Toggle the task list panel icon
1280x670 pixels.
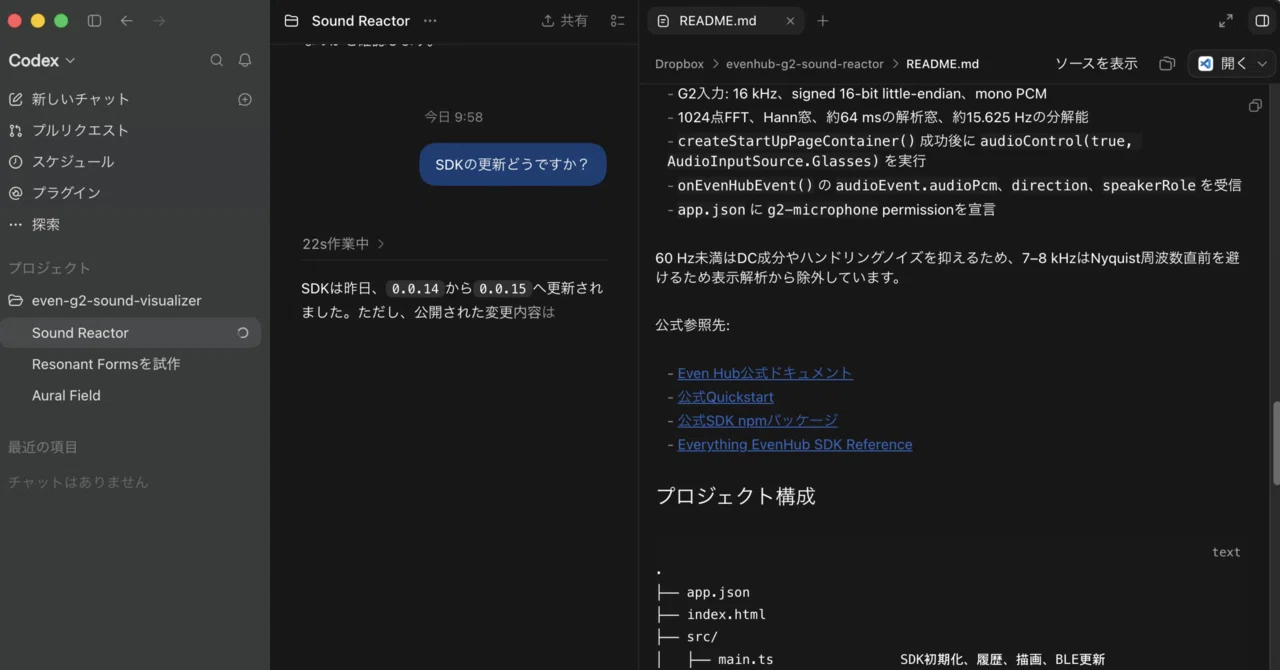click(618, 20)
